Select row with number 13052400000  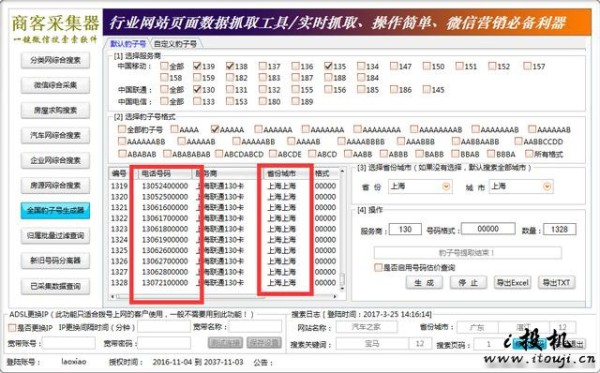223,186
